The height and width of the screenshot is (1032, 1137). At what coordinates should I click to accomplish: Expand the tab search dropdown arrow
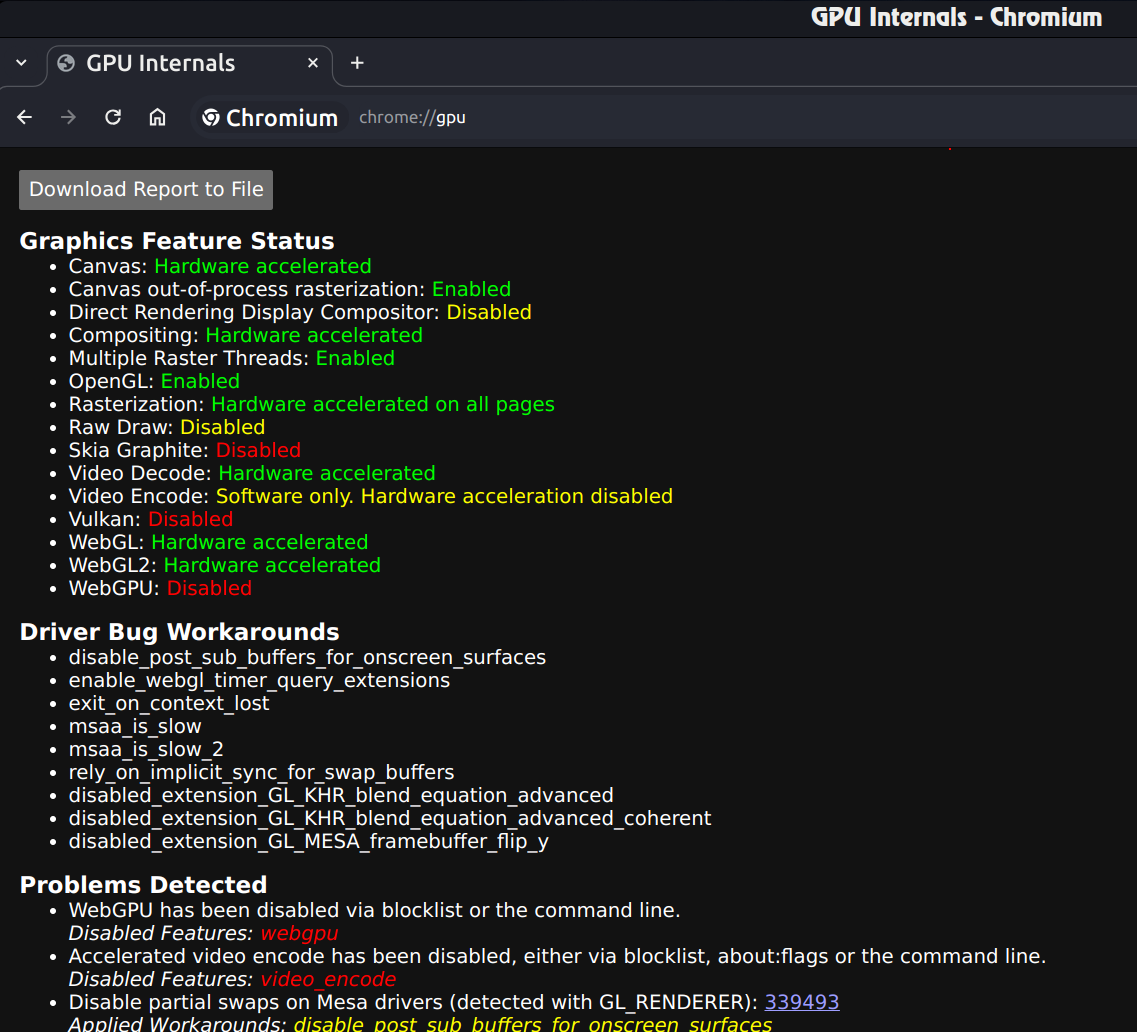[22, 63]
